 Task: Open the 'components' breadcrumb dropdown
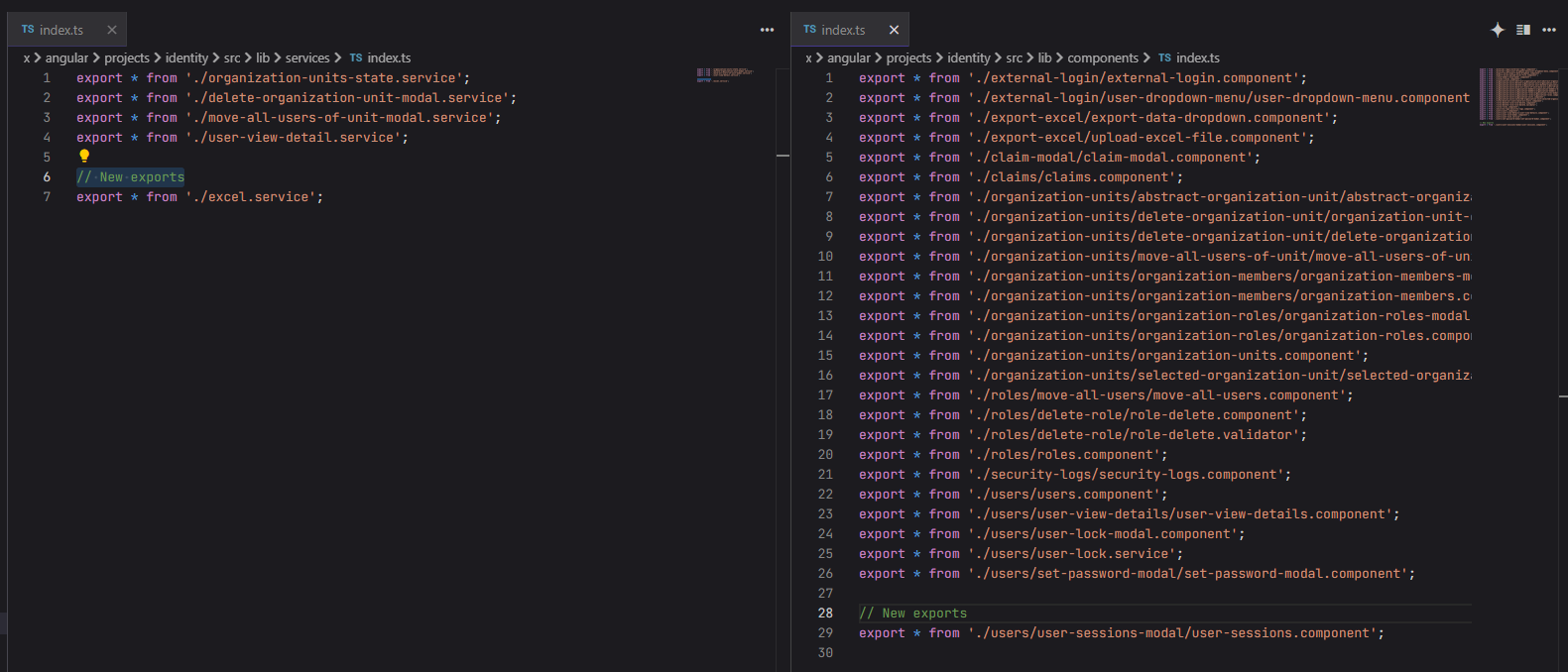[1103, 57]
